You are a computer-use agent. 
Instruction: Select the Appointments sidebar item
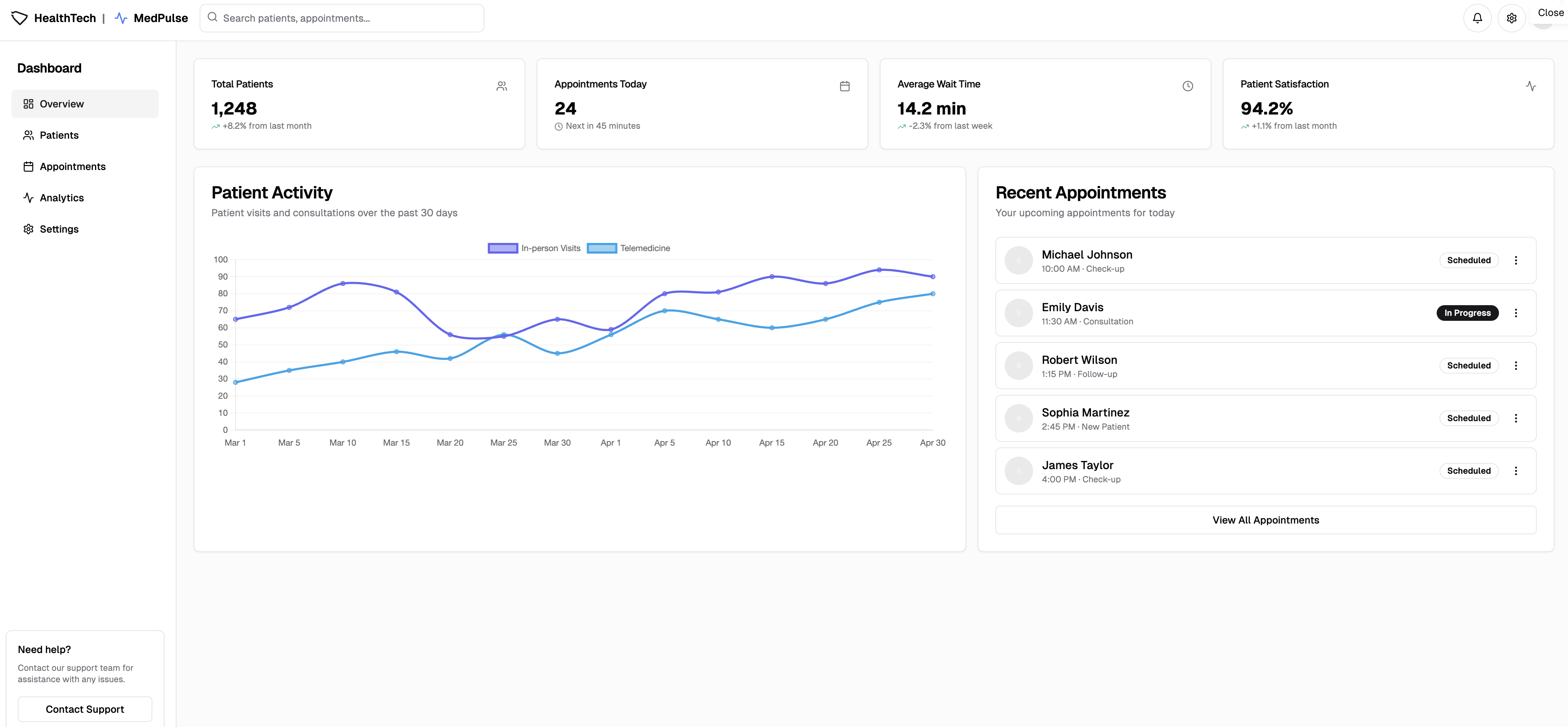click(x=73, y=167)
